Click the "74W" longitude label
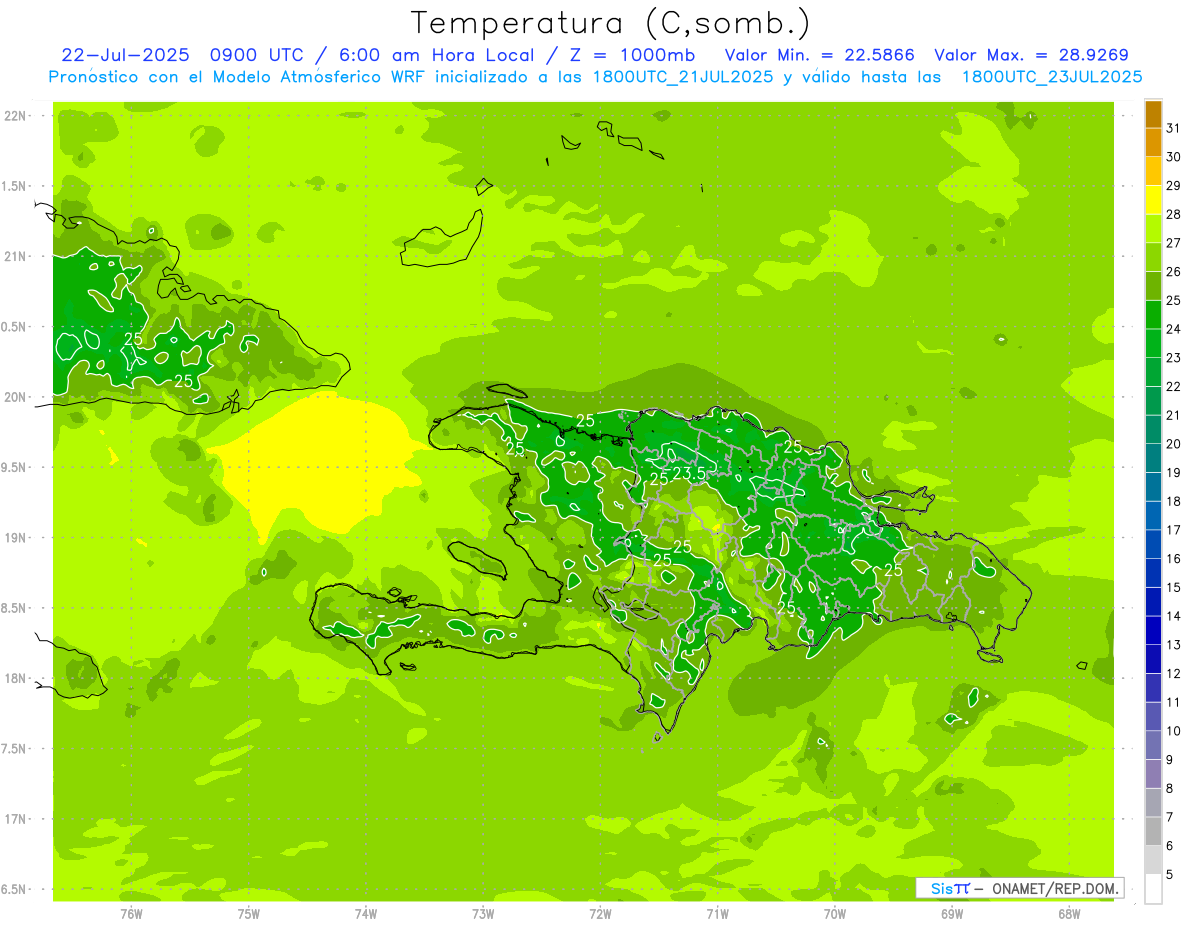This screenshot has height=927, width=1200. [x=366, y=913]
